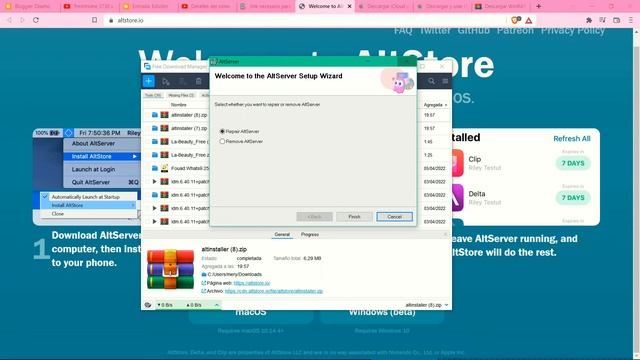Viewport: 640px width, 360px height.
Task: Click the folder icon for altinstaller (7).zip
Action: [x=155, y=128]
